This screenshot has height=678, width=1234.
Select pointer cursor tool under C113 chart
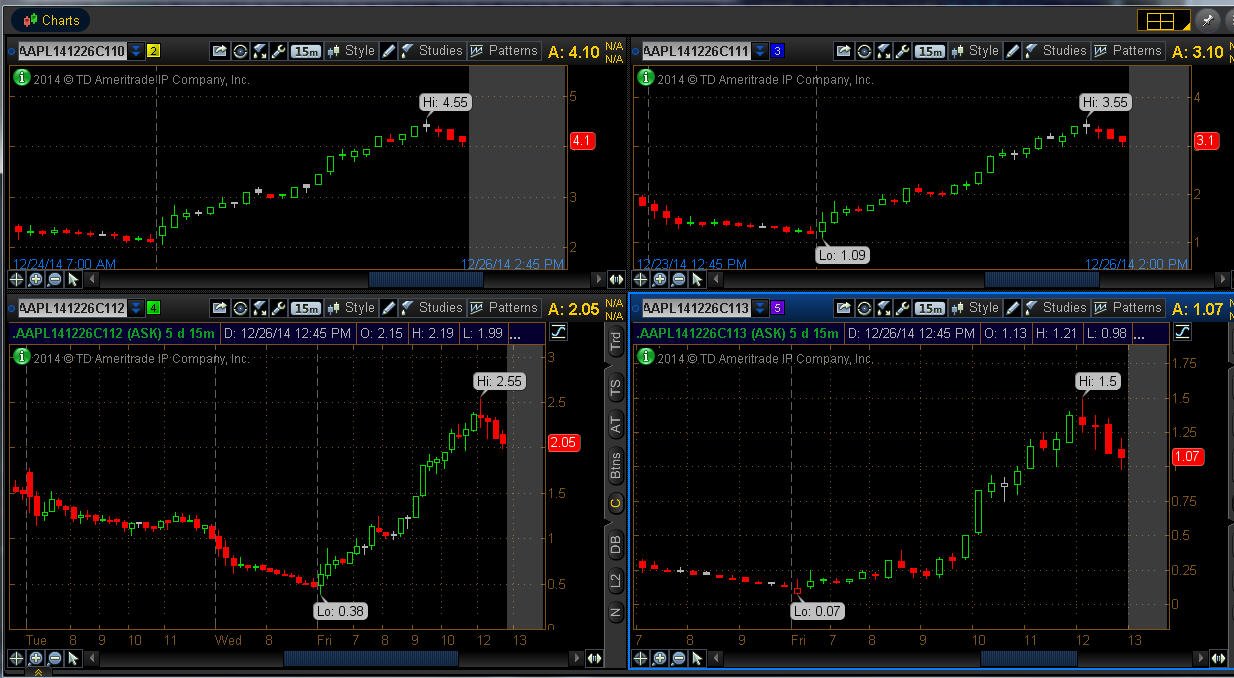click(697, 658)
